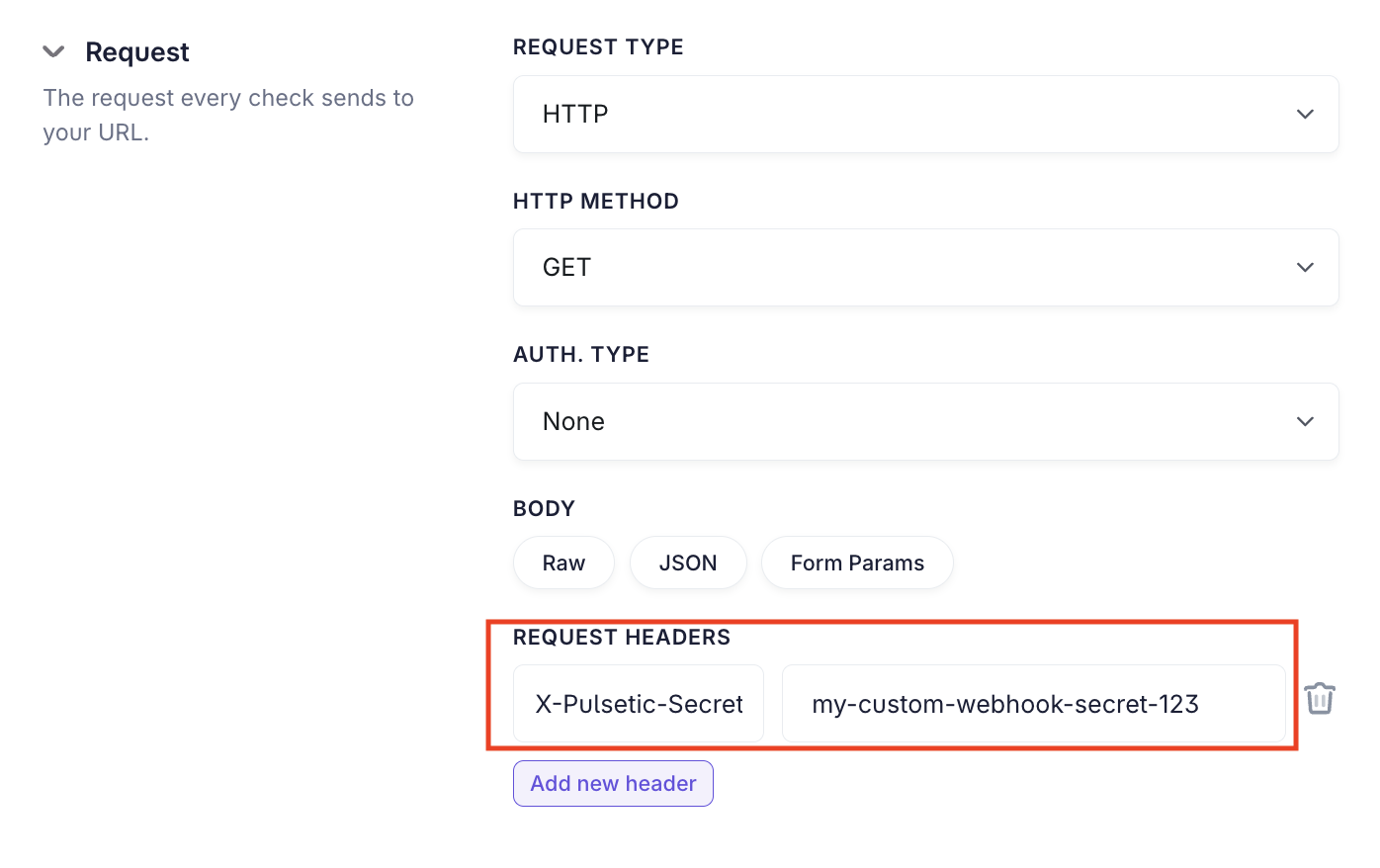Click the BODY label
Viewport: 1380px width, 868px height.
544,508
